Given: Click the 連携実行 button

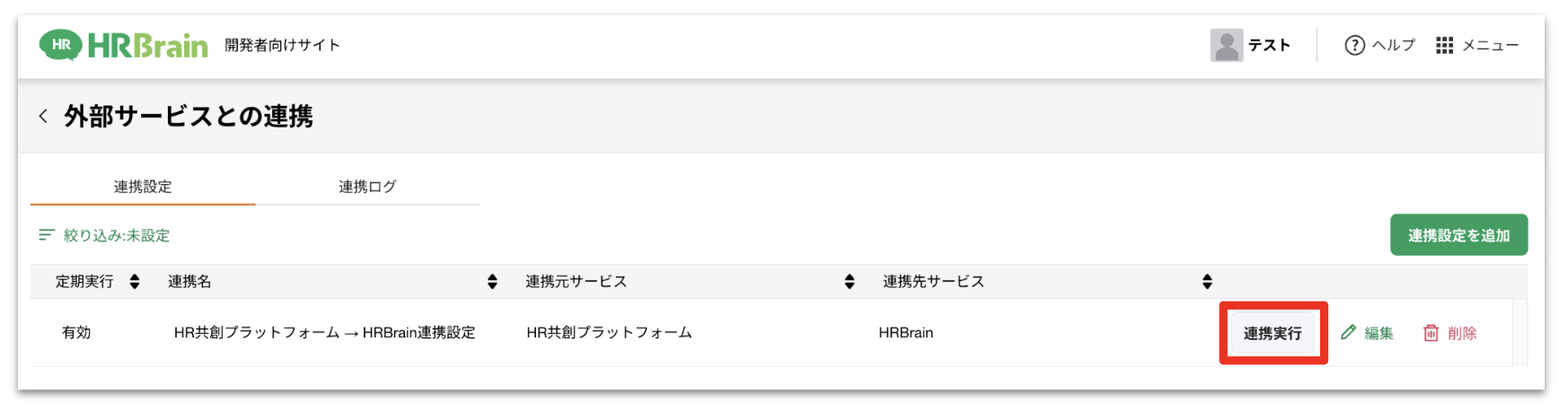Looking at the screenshot, I should point(1272,333).
